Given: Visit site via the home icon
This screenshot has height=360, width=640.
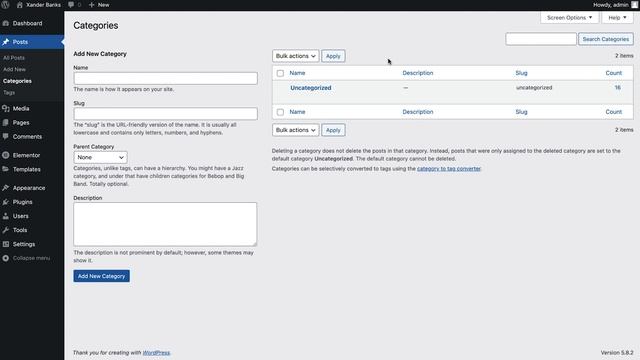Looking at the screenshot, I should tap(19, 5).
